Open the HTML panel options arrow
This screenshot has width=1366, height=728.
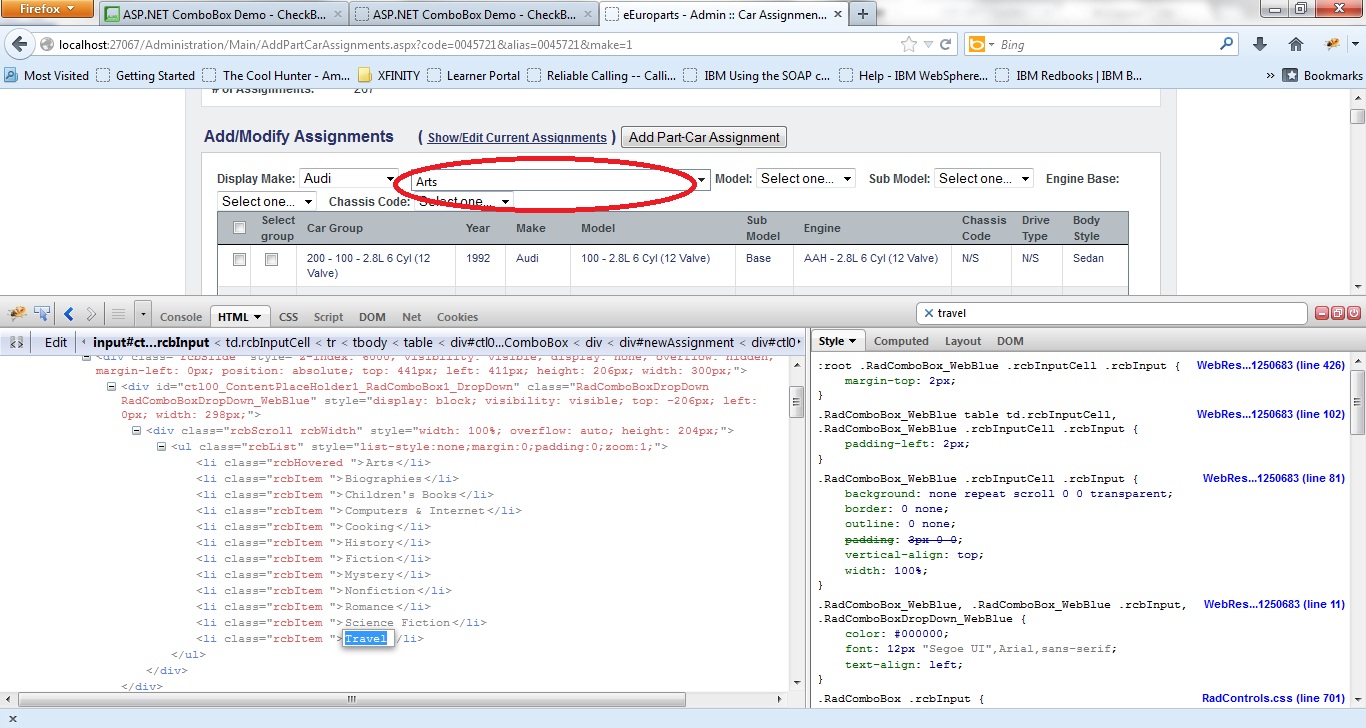pyautogui.click(x=258, y=317)
